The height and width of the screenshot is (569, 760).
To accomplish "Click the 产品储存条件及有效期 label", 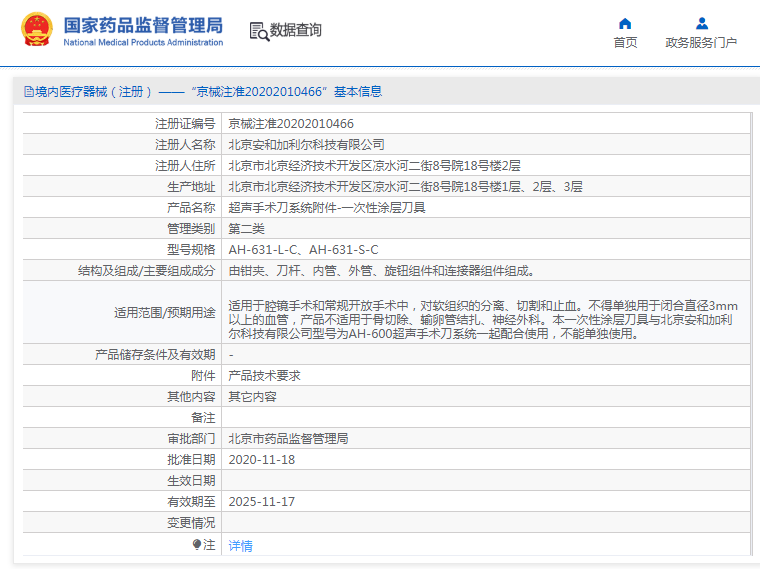I will click(x=155, y=355).
